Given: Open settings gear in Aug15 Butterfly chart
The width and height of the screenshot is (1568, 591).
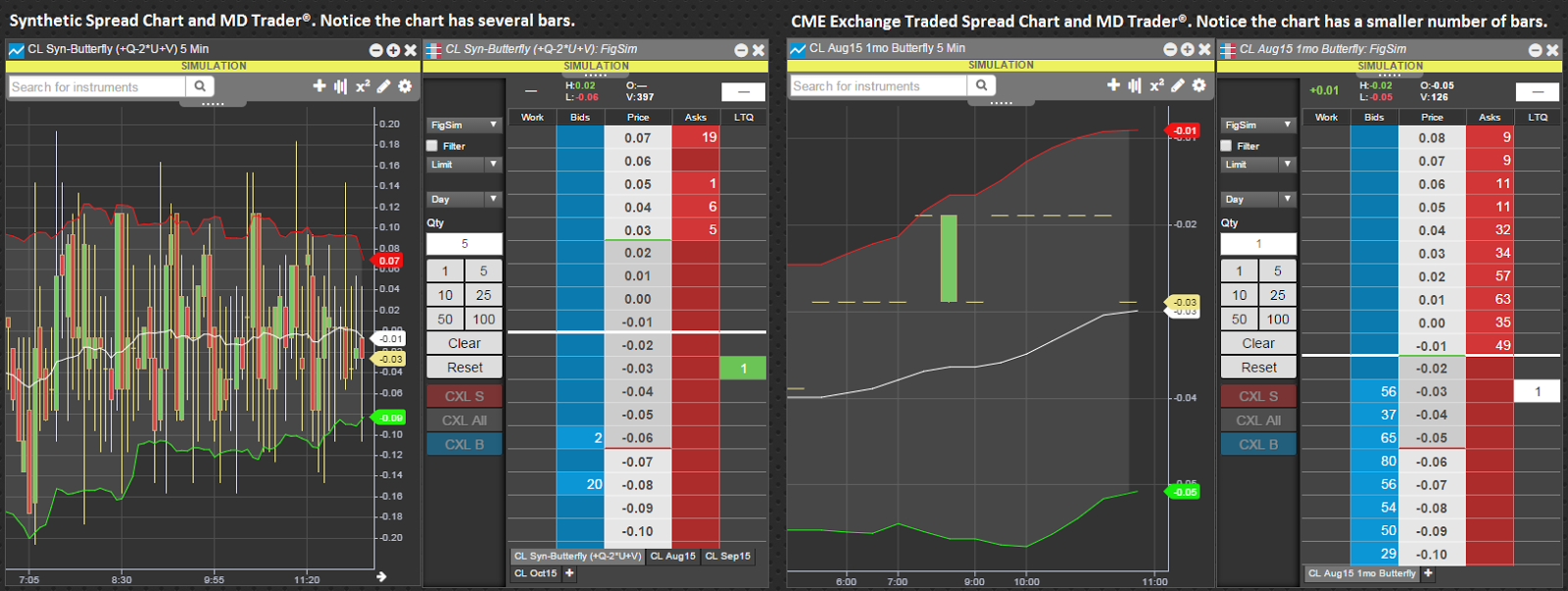Looking at the screenshot, I should [1199, 85].
